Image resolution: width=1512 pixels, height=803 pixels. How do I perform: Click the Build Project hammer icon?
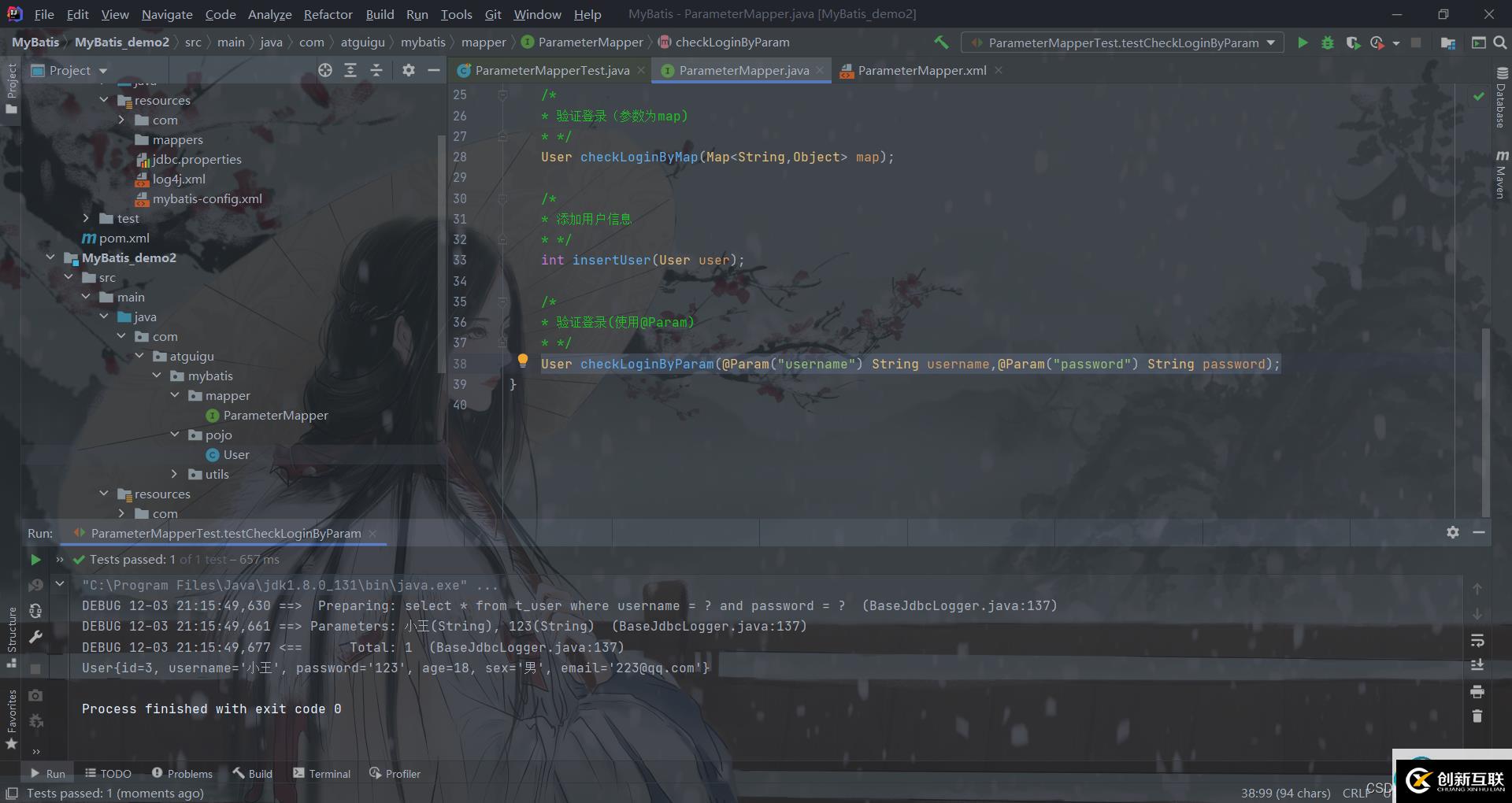[941, 43]
